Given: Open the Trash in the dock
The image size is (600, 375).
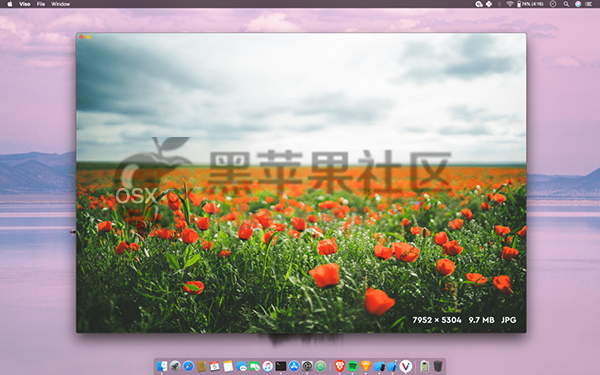Looking at the screenshot, I should 438,366.
